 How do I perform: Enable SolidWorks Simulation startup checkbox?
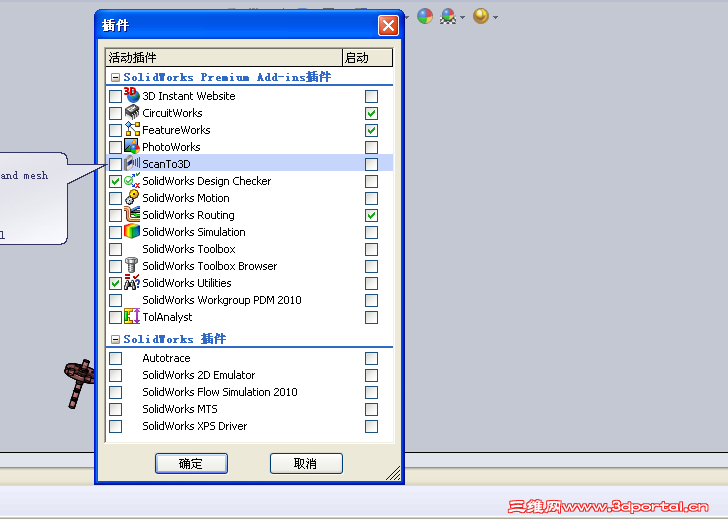pos(371,232)
